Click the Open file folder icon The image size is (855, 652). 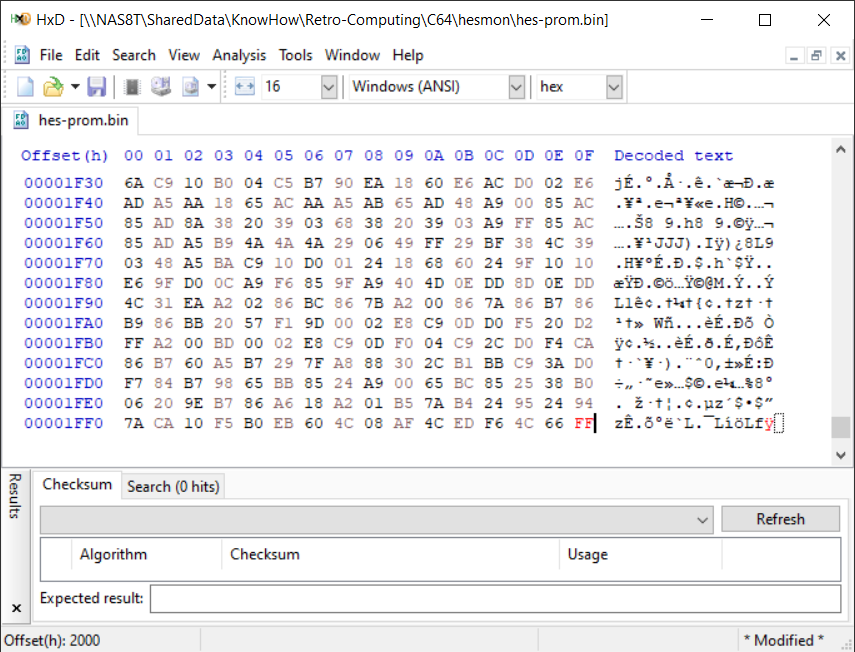pyautogui.click(x=53, y=87)
